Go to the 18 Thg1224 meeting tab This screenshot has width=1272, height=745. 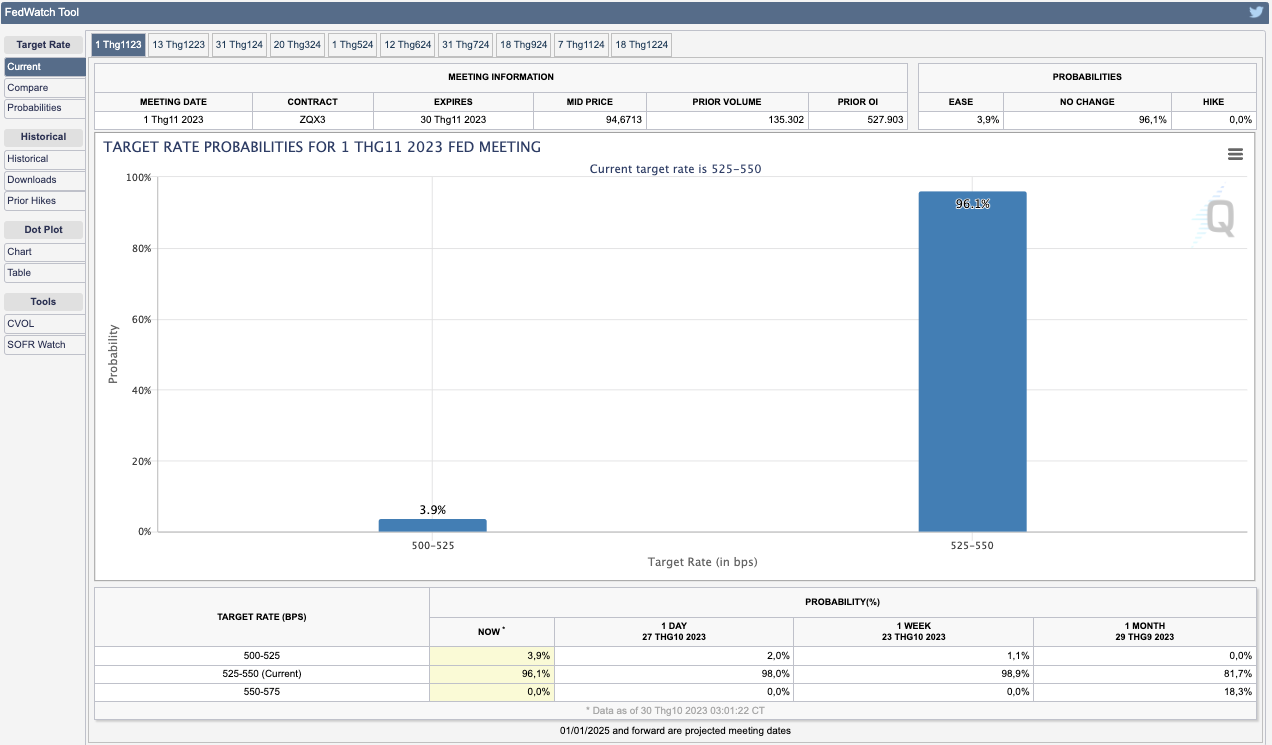[641, 45]
